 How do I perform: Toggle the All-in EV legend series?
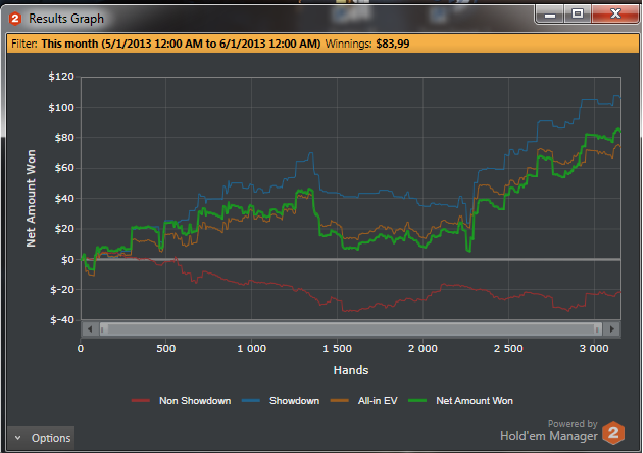364,401
